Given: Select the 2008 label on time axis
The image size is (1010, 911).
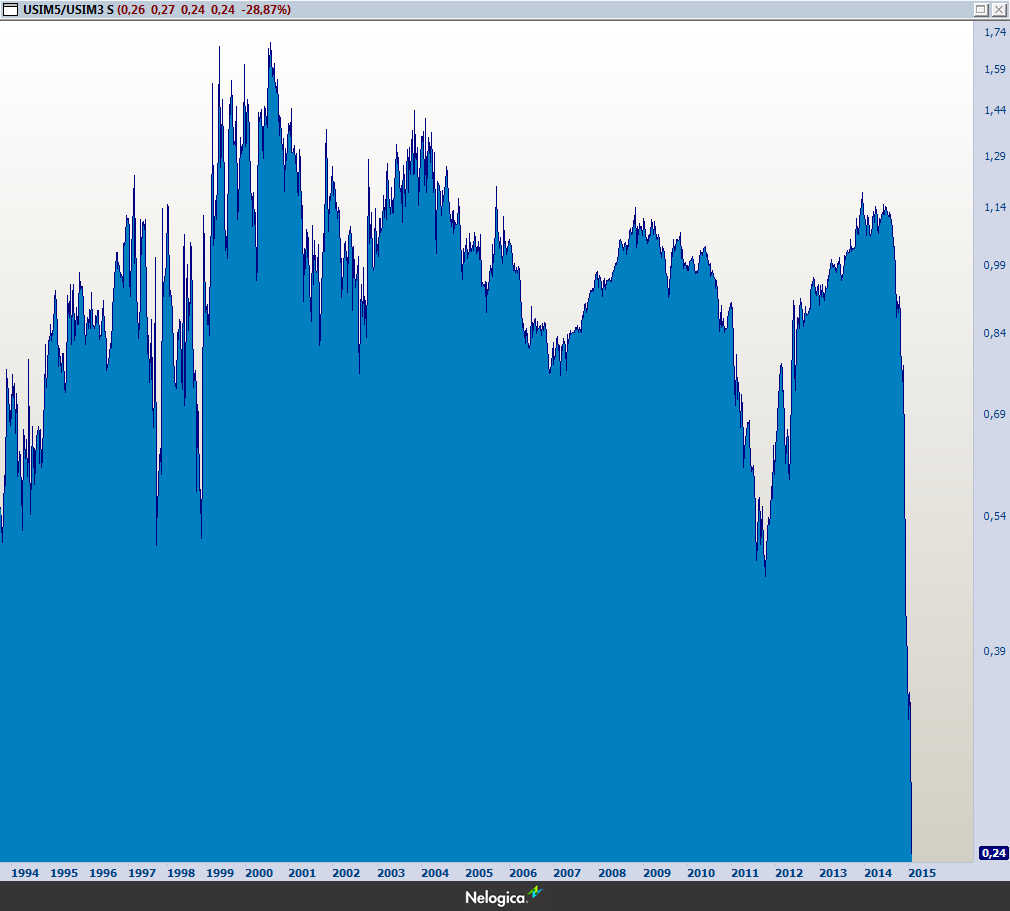Looking at the screenshot, I should [x=612, y=873].
